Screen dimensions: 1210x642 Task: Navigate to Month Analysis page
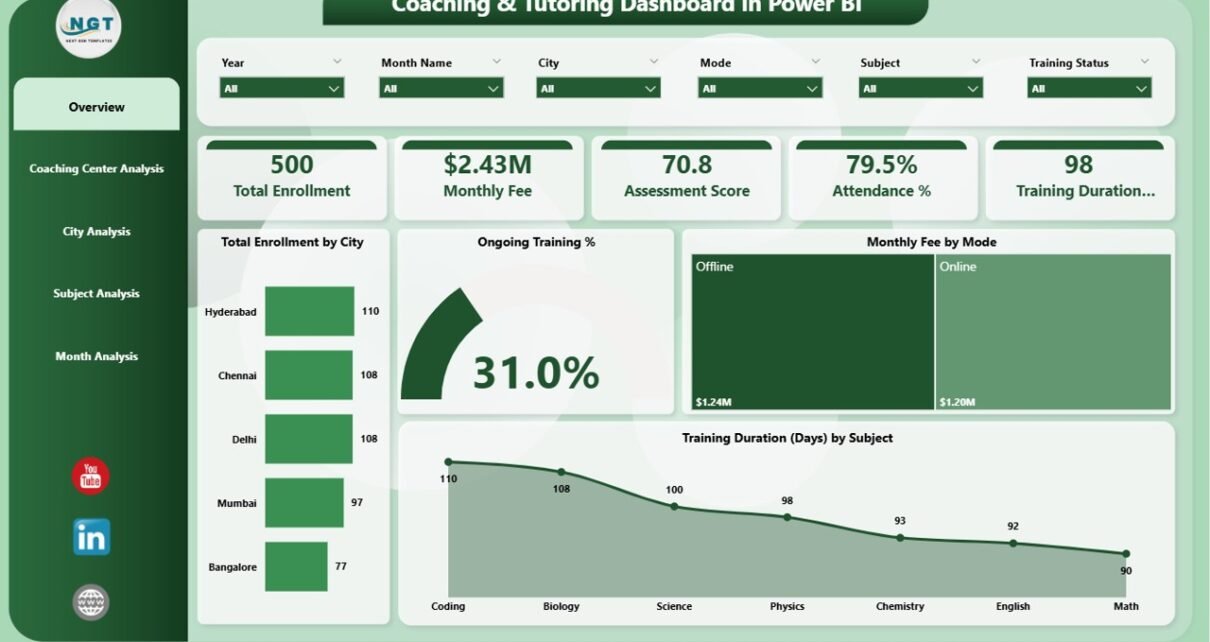[97, 357]
